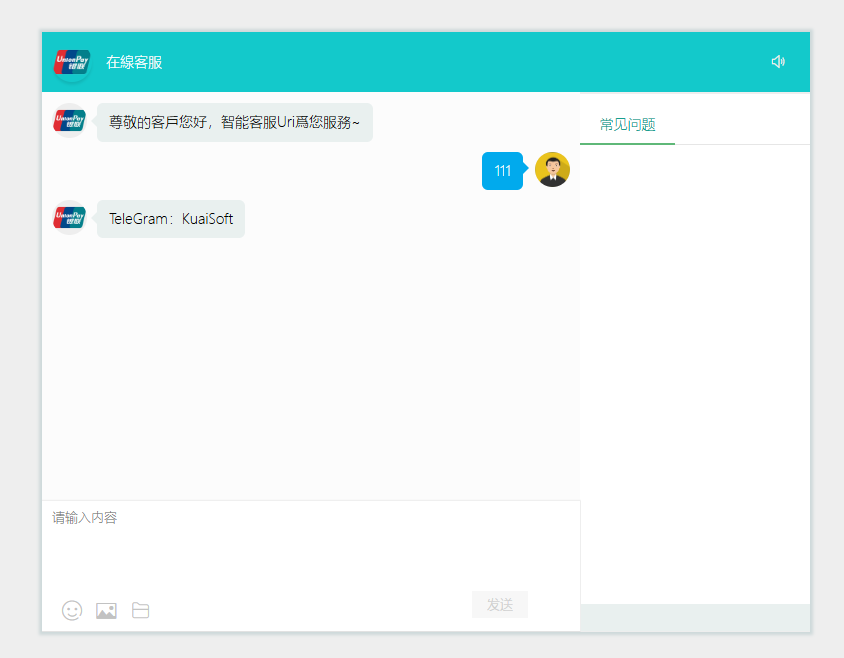Click the 在線客服 header title
This screenshot has height=658, width=844.
pos(134,62)
